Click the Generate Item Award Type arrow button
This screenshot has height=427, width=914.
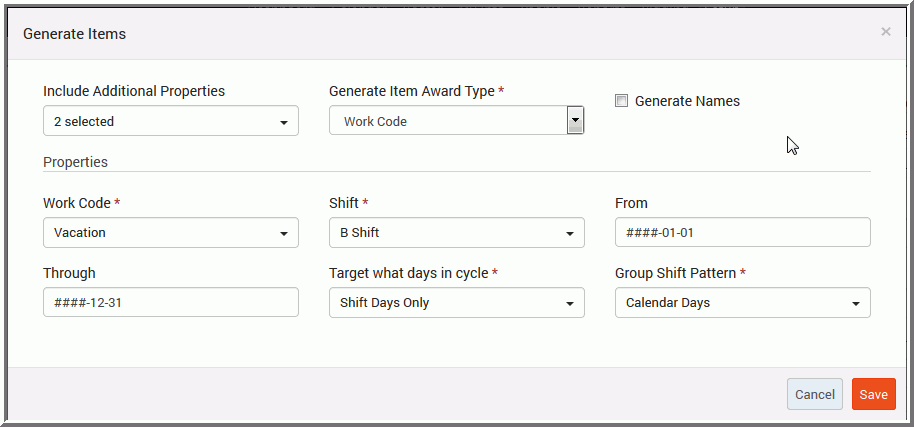pos(575,121)
